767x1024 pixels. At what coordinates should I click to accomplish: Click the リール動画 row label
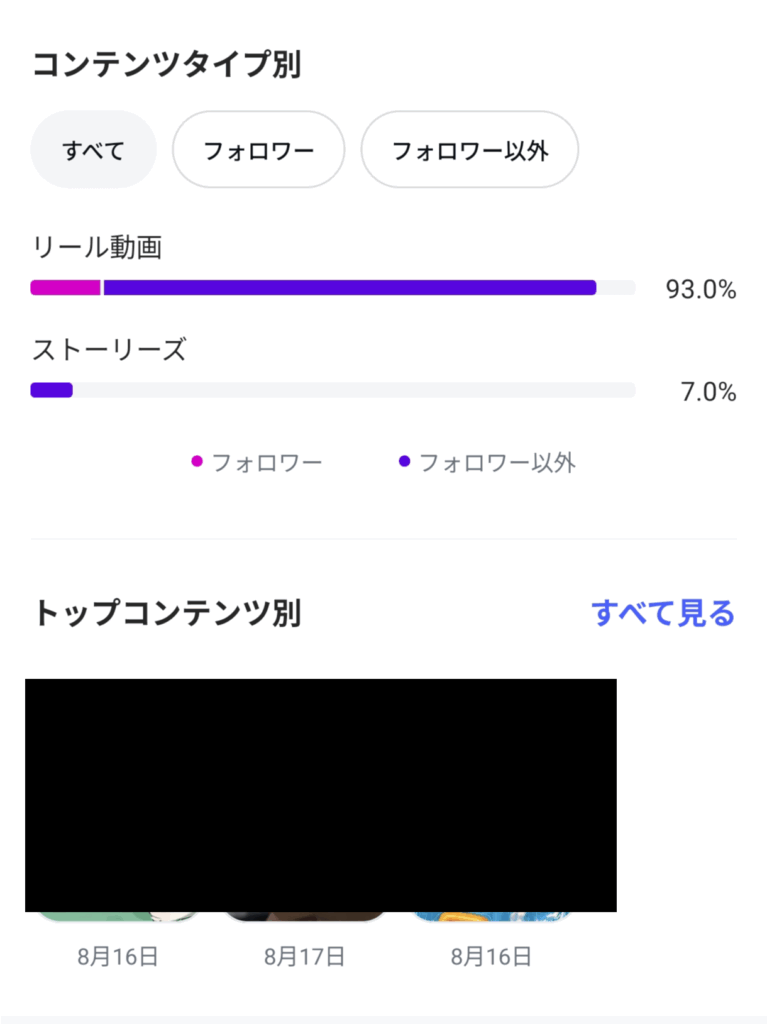tap(97, 248)
